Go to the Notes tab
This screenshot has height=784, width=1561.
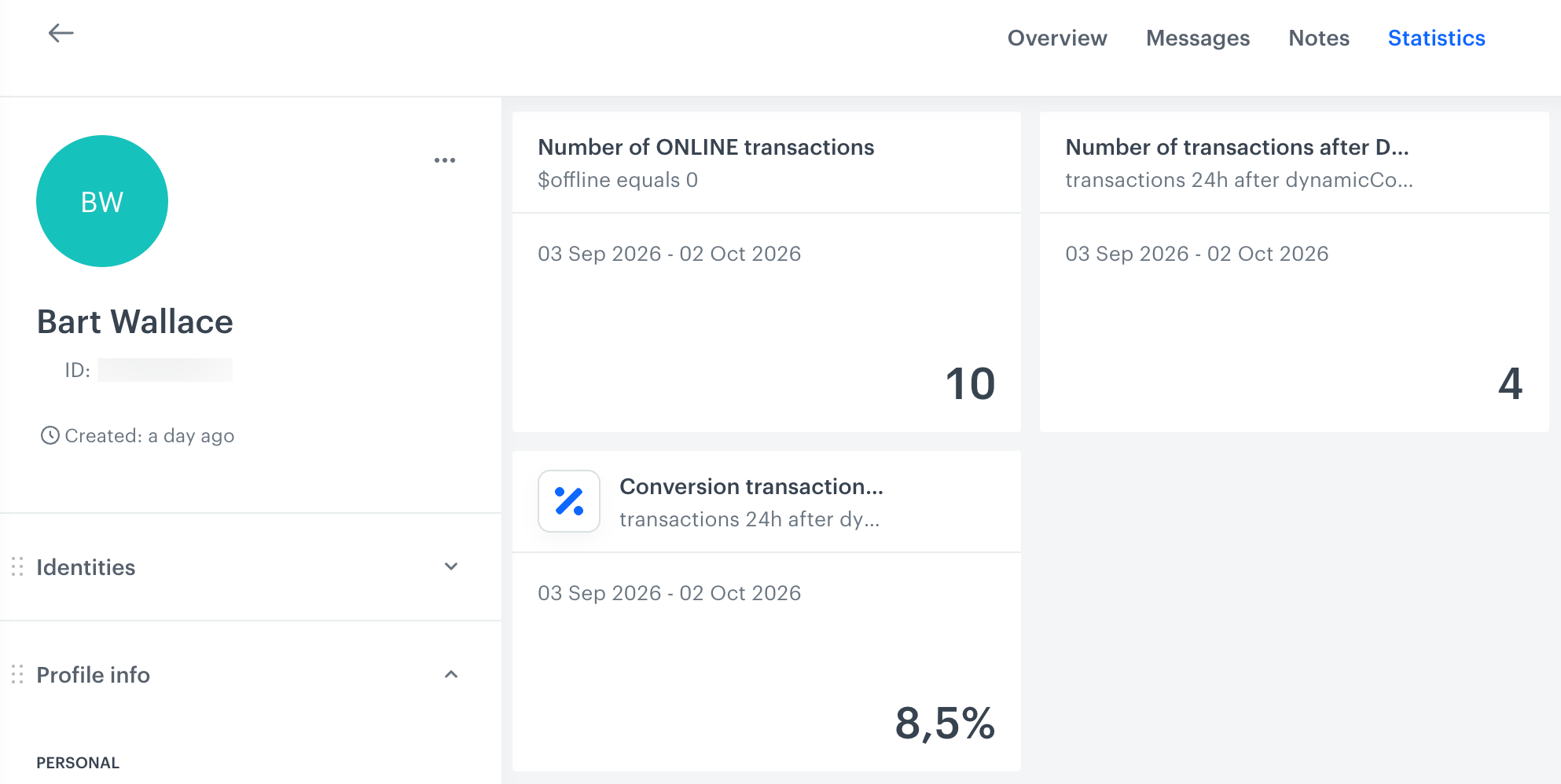click(1319, 38)
